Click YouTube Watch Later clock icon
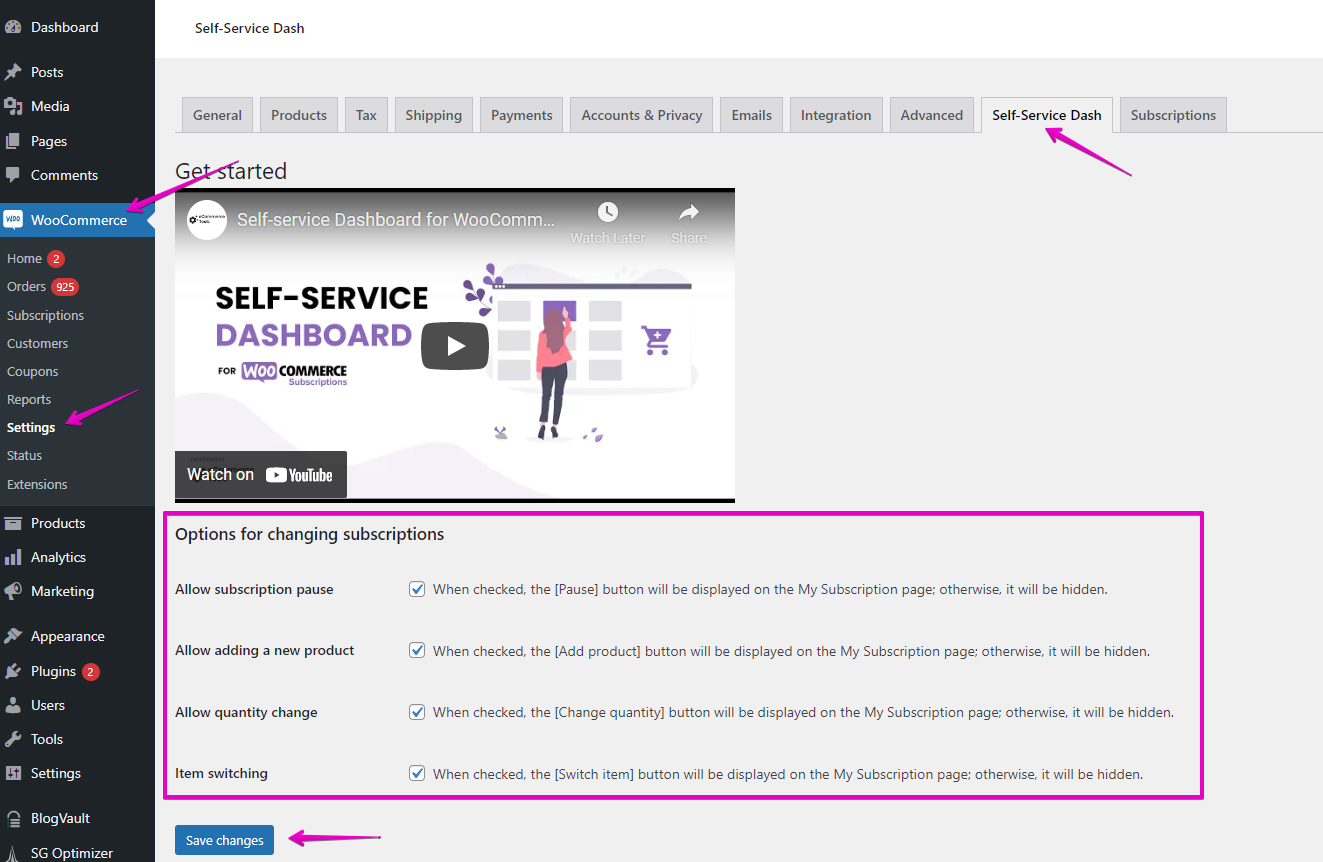 608,212
